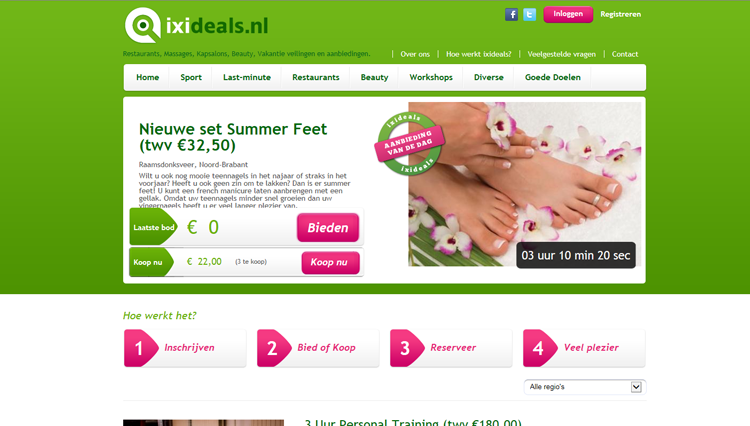Place a bid with Bieden button
This screenshot has height=426, width=750.
click(328, 228)
